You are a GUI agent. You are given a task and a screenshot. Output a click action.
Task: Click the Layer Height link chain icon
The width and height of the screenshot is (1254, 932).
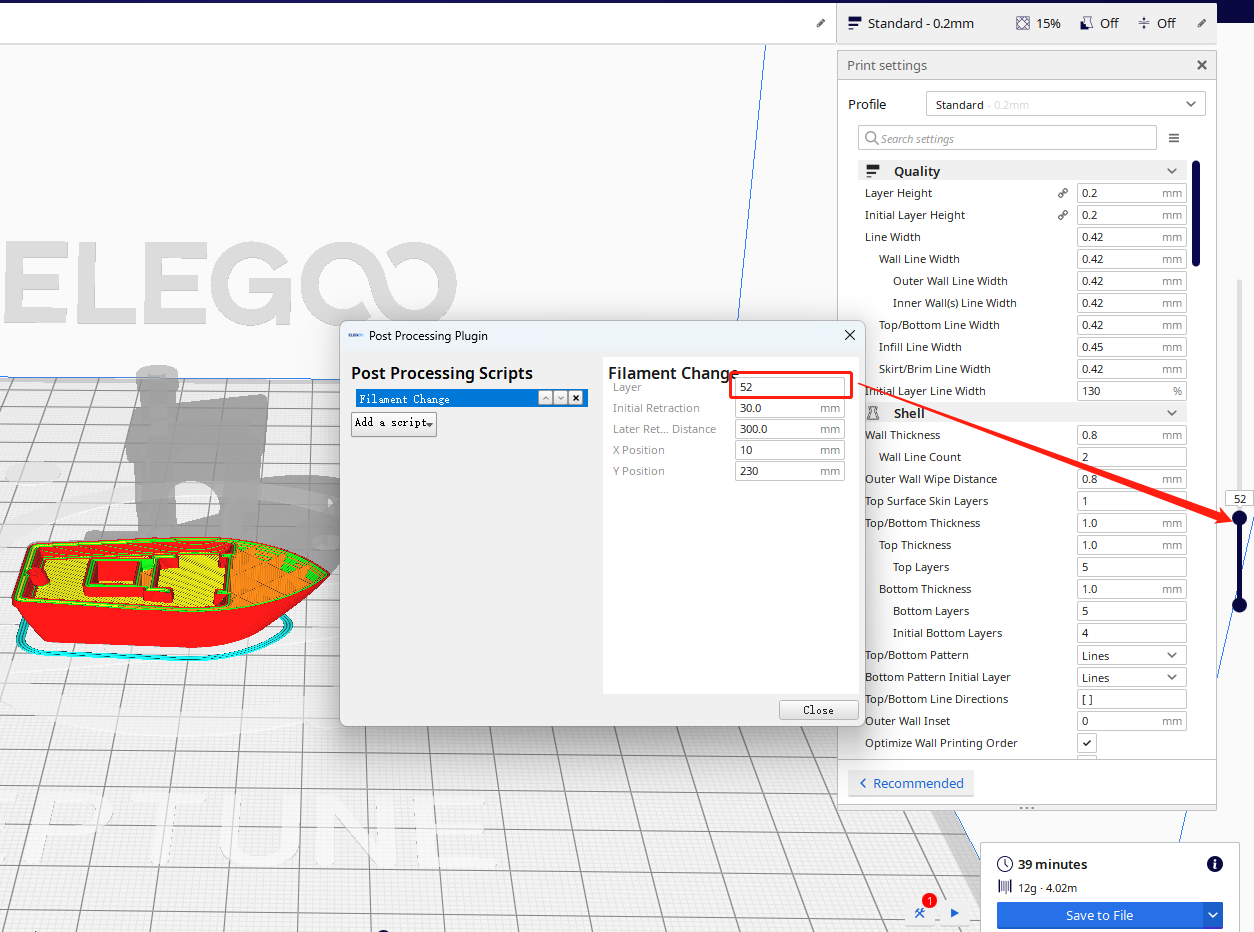[x=1063, y=193]
